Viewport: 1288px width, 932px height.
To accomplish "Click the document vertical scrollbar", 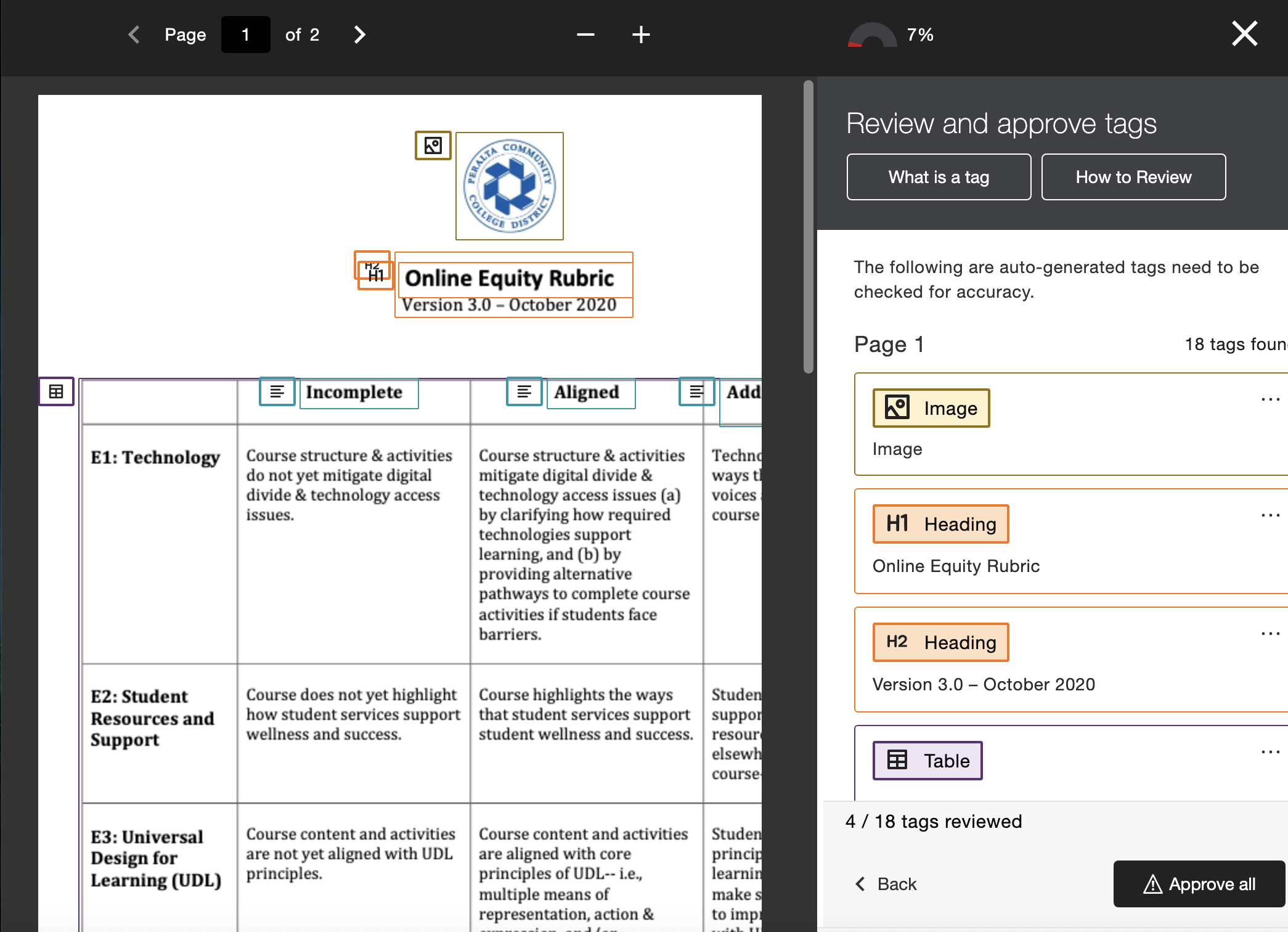I will click(809, 227).
